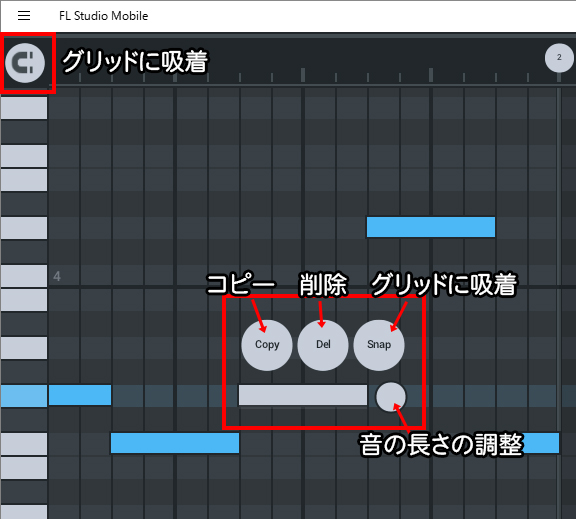Select the upper long blue note
This screenshot has height=519, width=576.
coord(431,227)
